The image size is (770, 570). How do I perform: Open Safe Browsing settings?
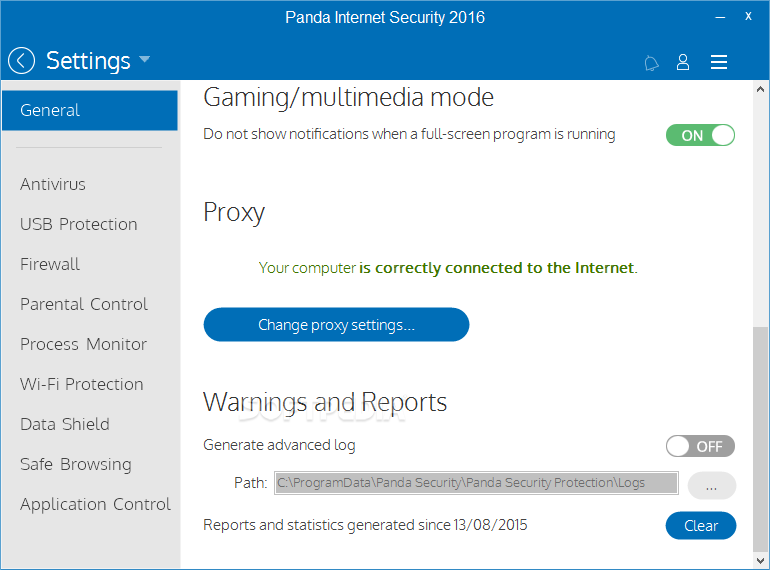point(76,464)
